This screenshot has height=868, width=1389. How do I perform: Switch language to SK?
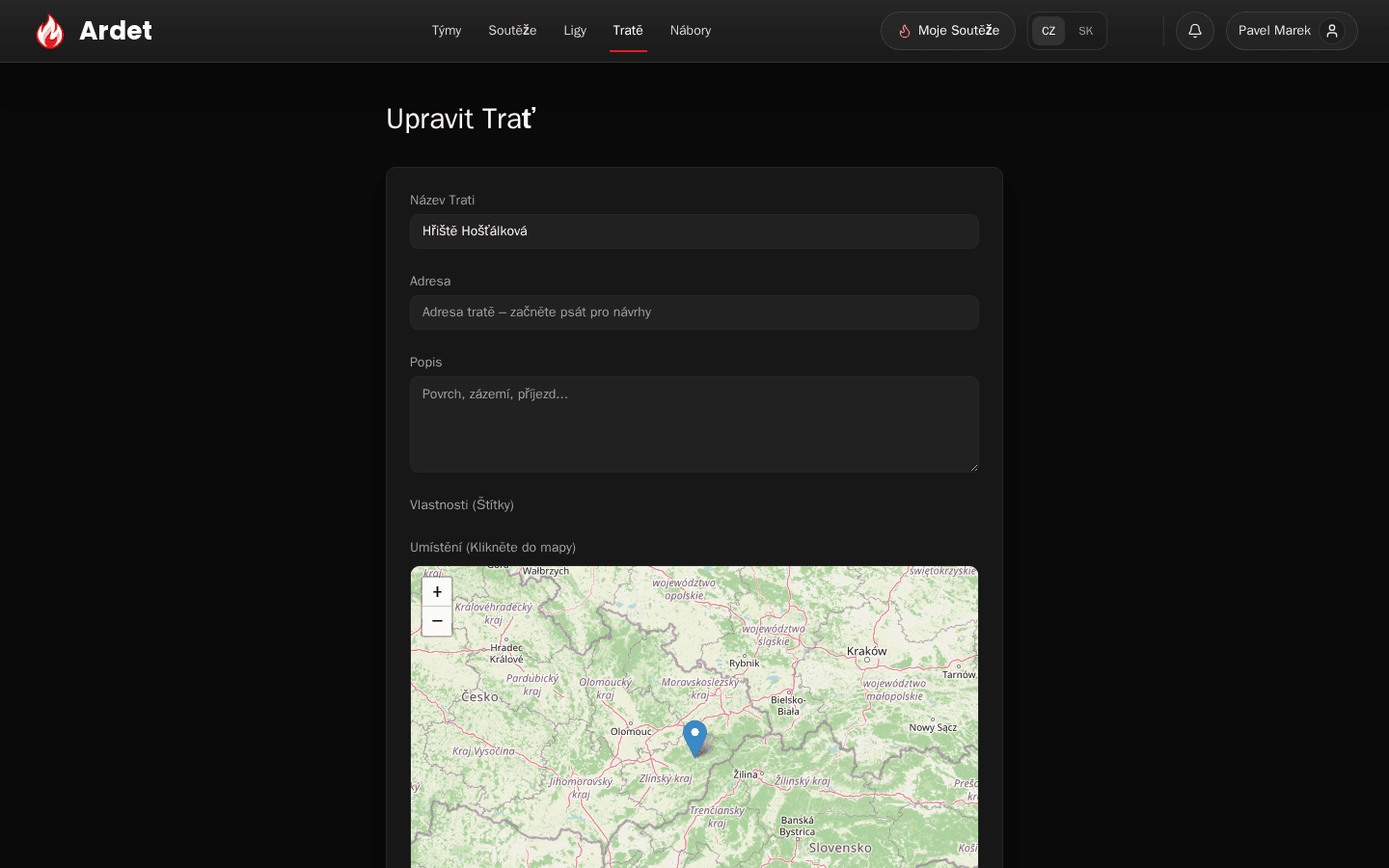pyautogui.click(x=1085, y=31)
